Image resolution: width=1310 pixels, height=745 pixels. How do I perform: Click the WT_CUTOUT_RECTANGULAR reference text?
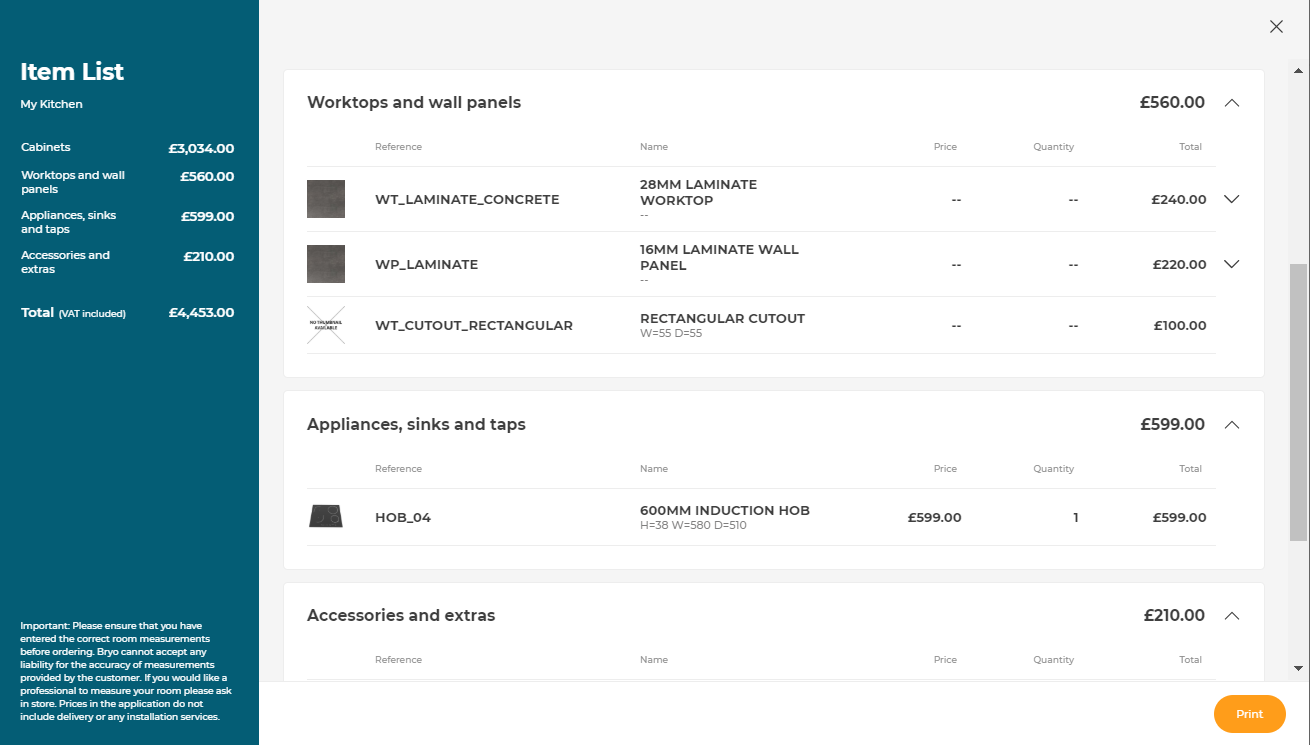473,325
